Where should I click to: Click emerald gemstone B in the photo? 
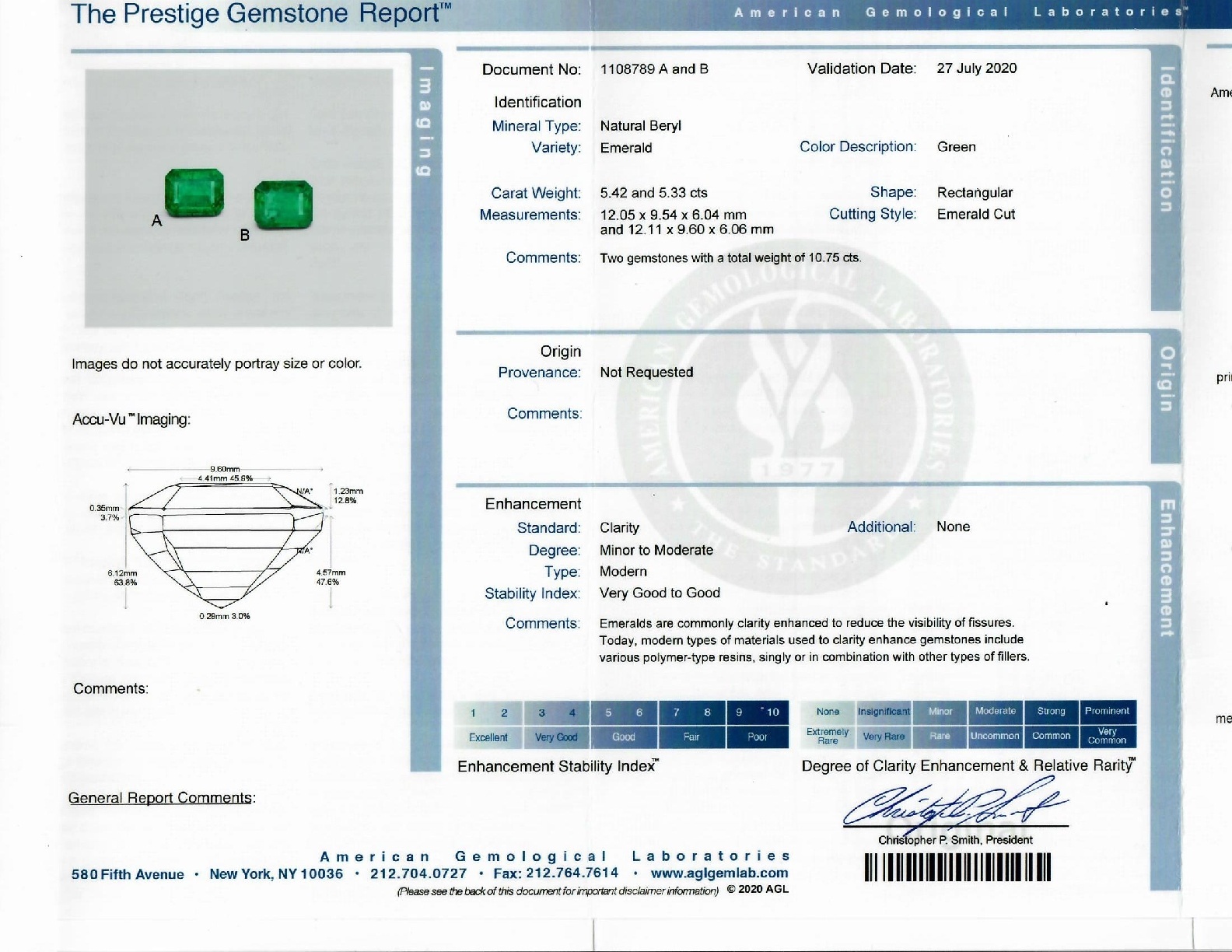point(284,205)
